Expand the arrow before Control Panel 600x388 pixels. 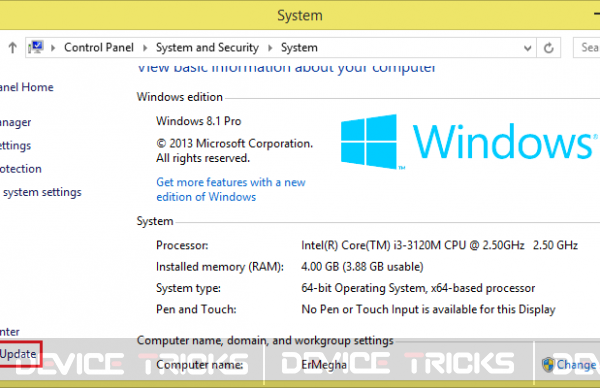pos(53,48)
